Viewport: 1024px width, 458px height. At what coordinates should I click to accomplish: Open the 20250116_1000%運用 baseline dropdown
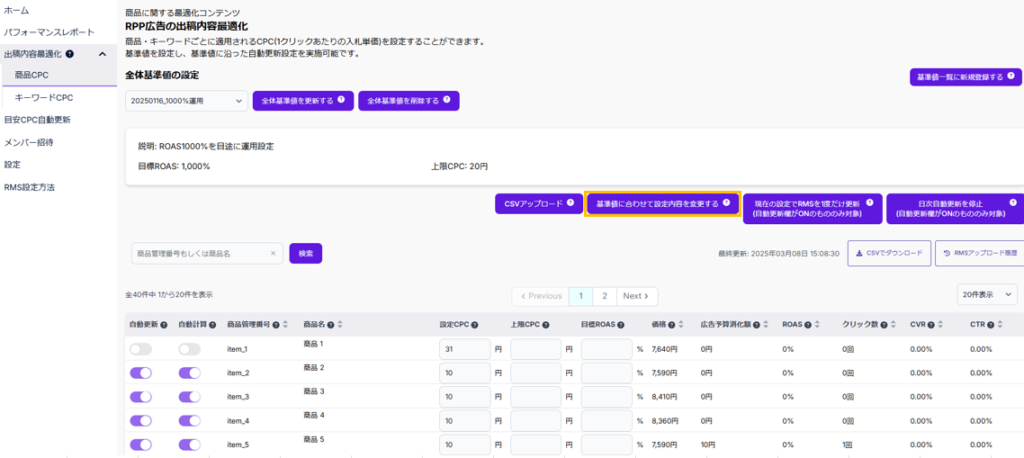[x=186, y=101]
